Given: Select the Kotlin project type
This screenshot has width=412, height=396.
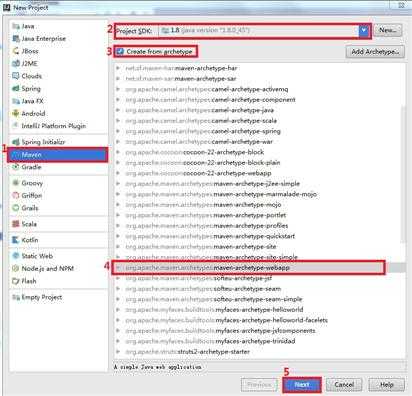Looking at the screenshot, I should click(58, 240).
